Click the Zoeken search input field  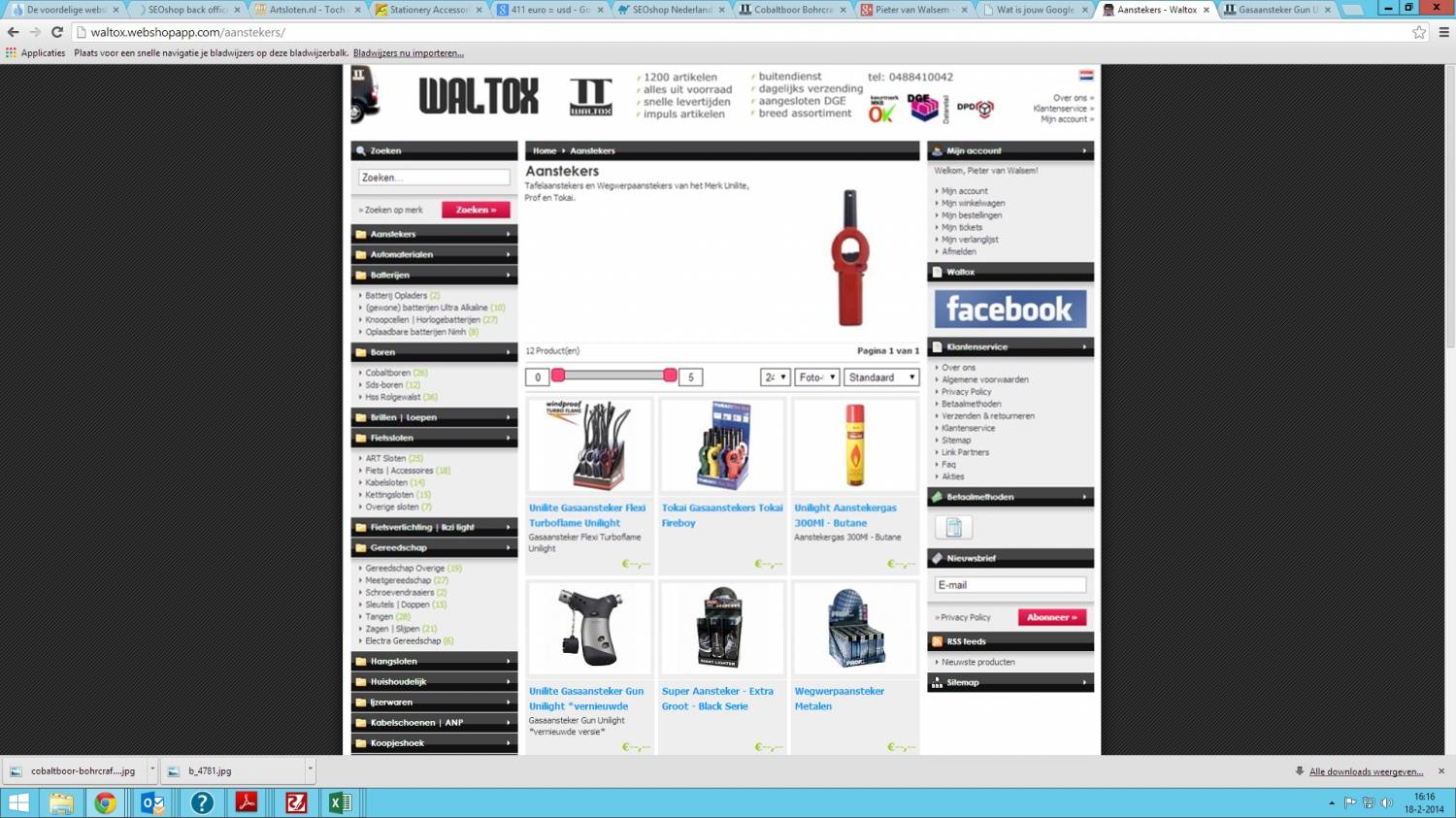click(434, 178)
